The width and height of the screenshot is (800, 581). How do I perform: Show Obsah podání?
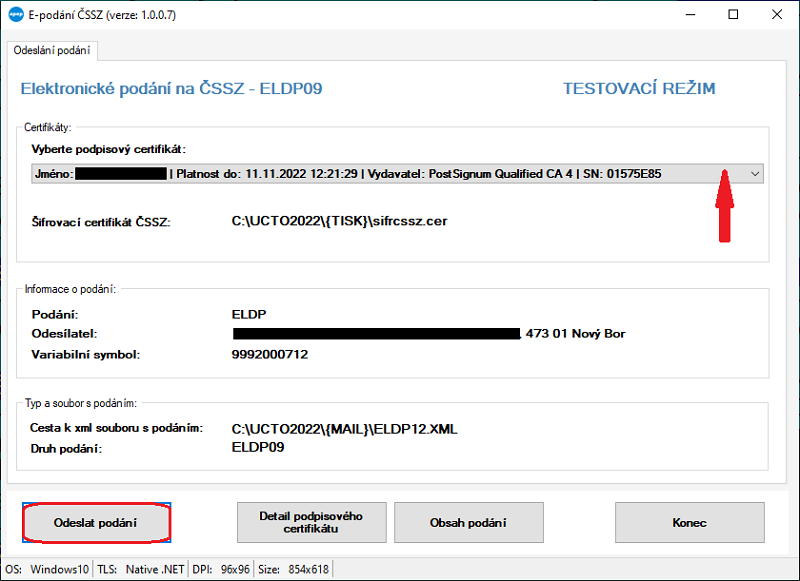(468, 522)
